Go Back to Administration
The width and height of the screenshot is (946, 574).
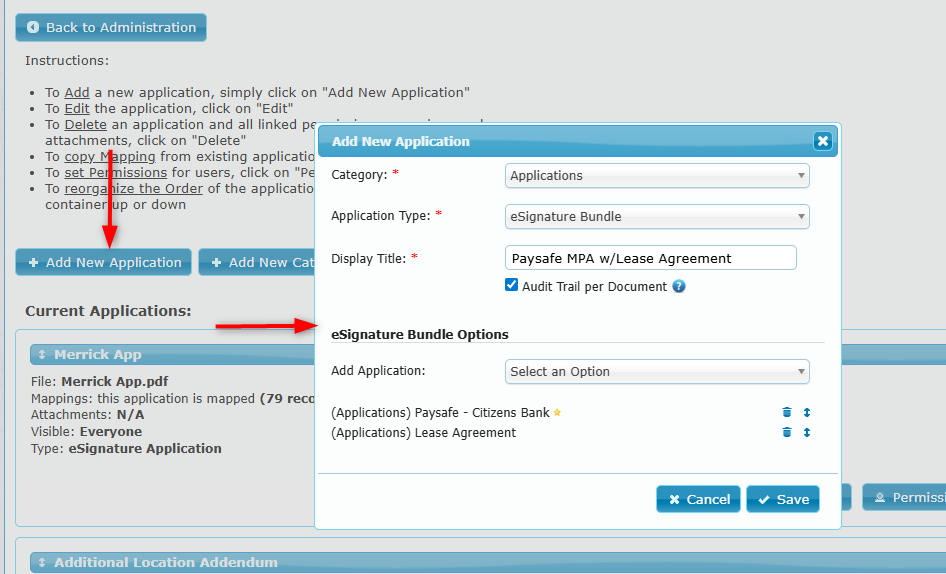point(110,28)
